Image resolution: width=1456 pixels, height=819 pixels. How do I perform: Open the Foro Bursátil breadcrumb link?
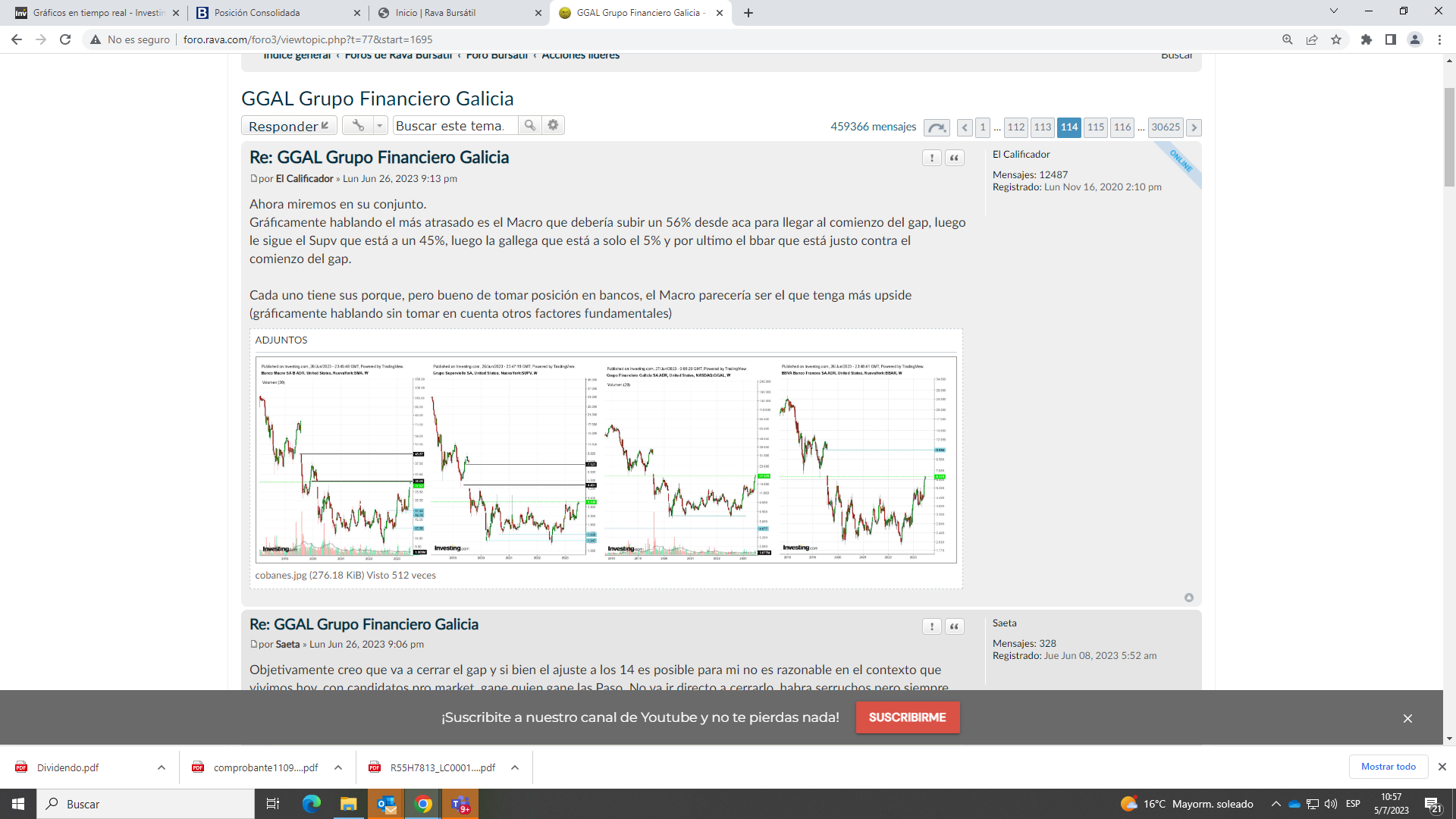pyautogui.click(x=497, y=55)
